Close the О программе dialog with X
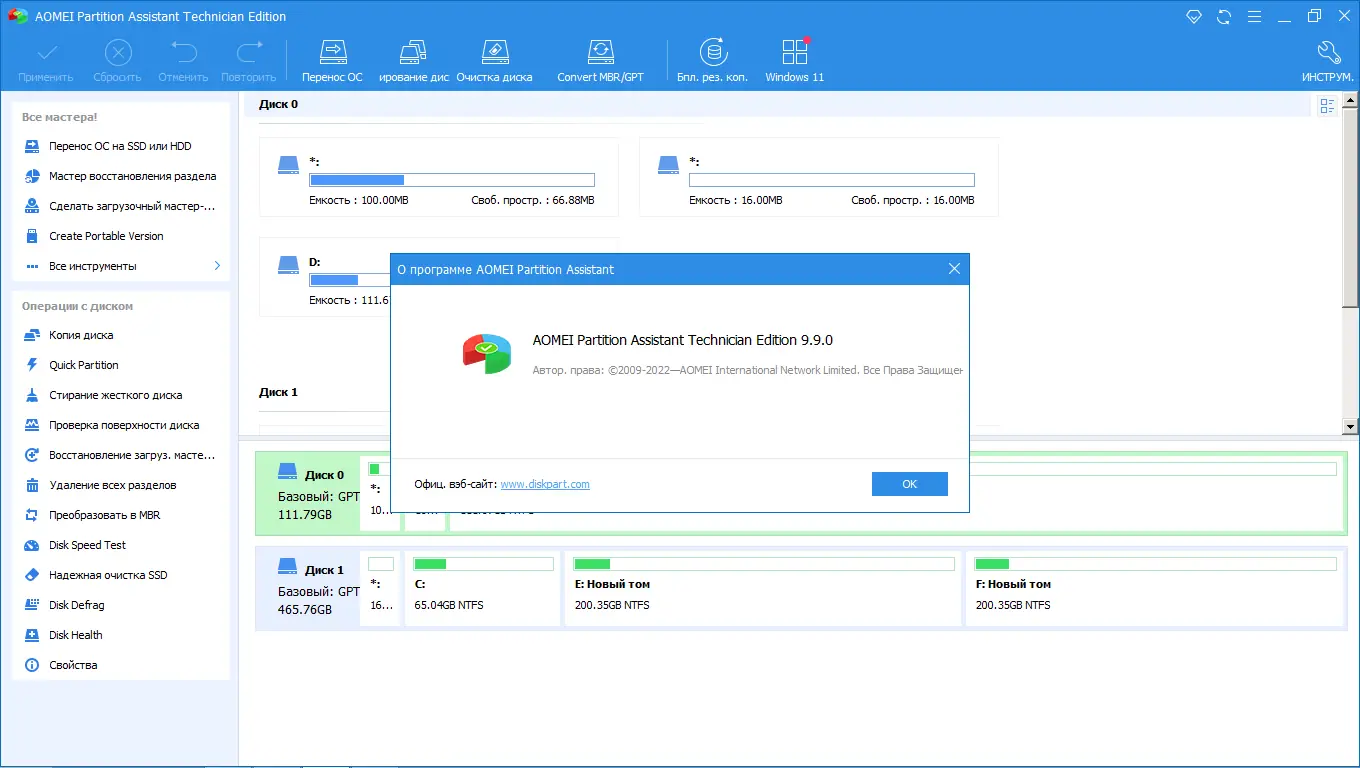The height and width of the screenshot is (768, 1360). pyautogui.click(x=954, y=269)
